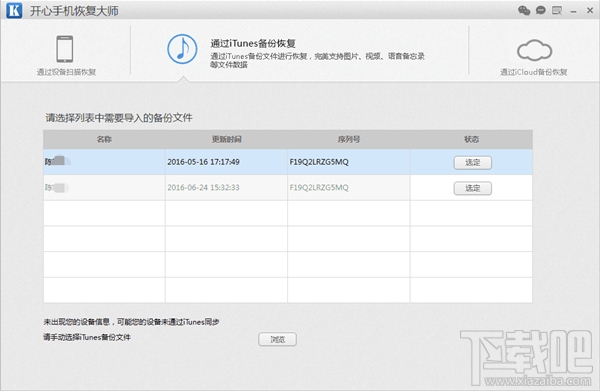Click the 请选择列表中需要导入的备份文件 heading

pyautogui.click(x=119, y=118)
